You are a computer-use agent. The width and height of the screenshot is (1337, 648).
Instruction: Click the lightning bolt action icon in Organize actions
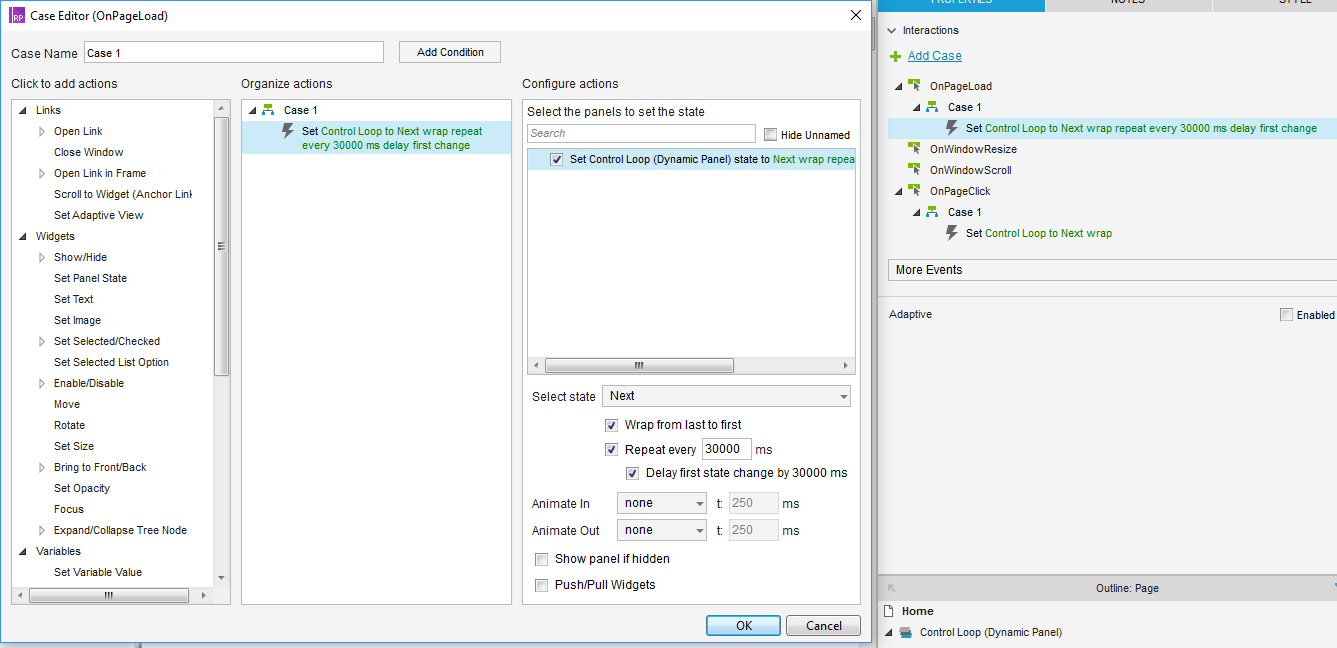[288, 132]
